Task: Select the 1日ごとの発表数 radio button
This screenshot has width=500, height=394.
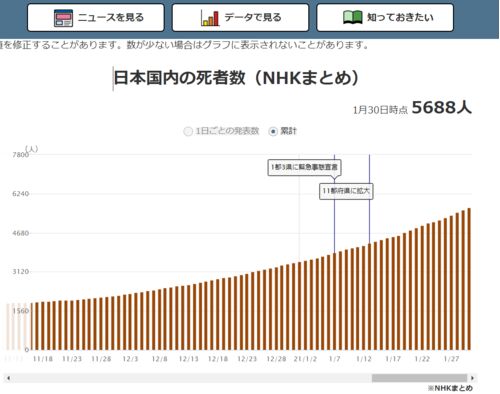Action: click(x=188, y=131)
